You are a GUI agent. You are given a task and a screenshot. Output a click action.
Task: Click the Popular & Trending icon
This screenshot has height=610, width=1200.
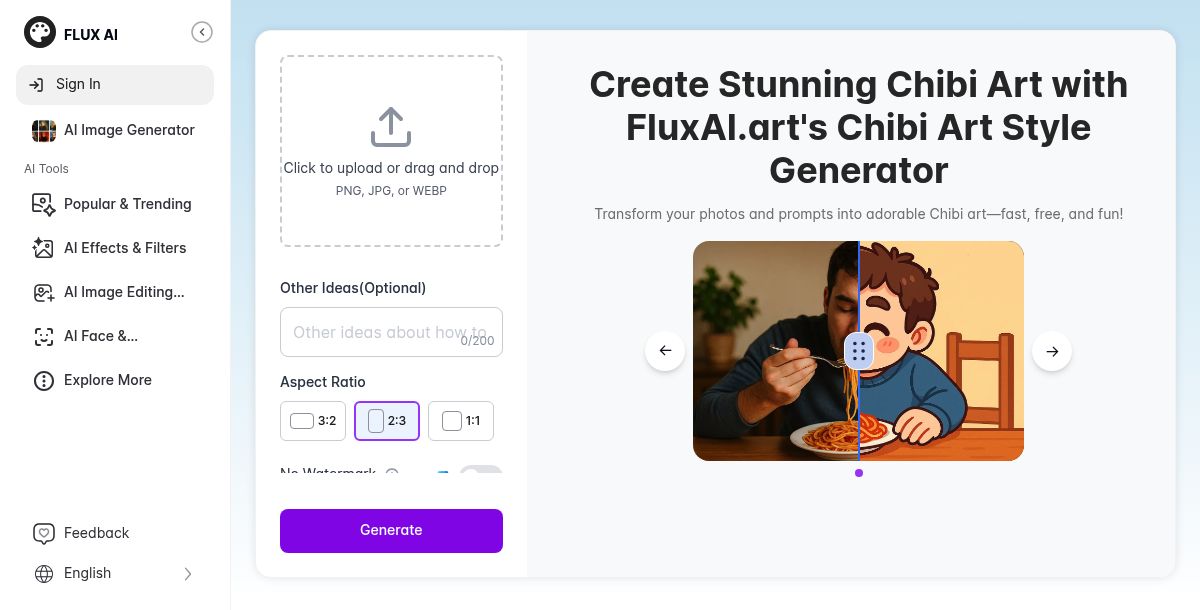click(x=43, y=204)
